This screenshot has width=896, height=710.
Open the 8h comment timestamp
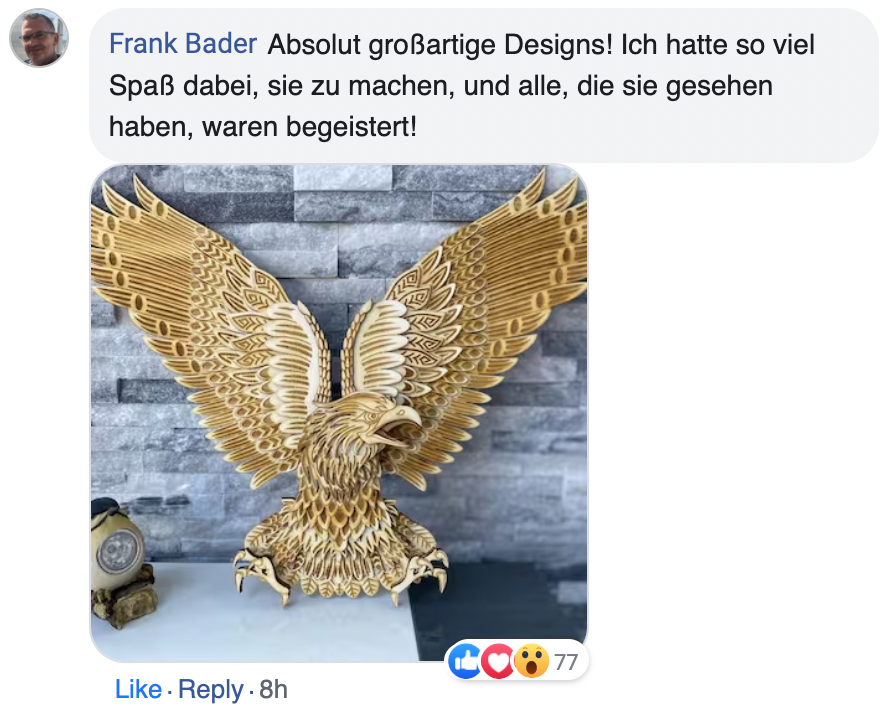[273, 689]
